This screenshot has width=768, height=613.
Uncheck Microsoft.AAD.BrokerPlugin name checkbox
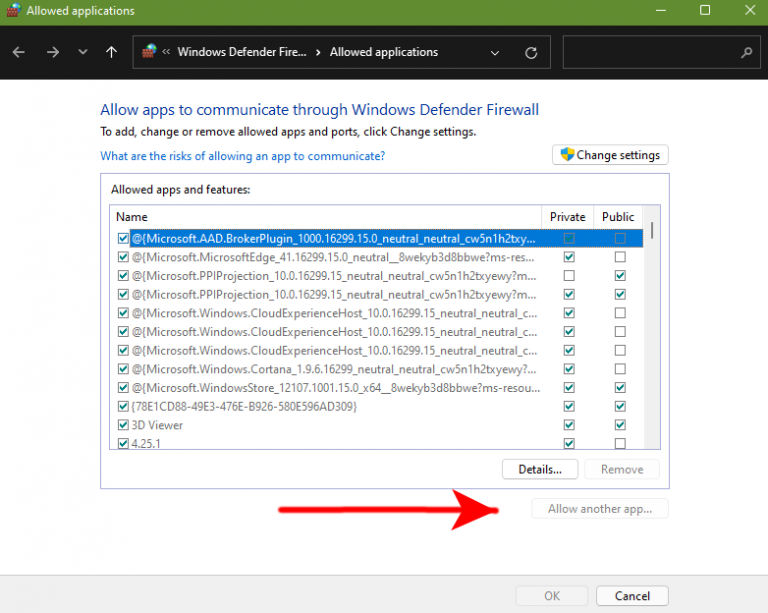123,238
